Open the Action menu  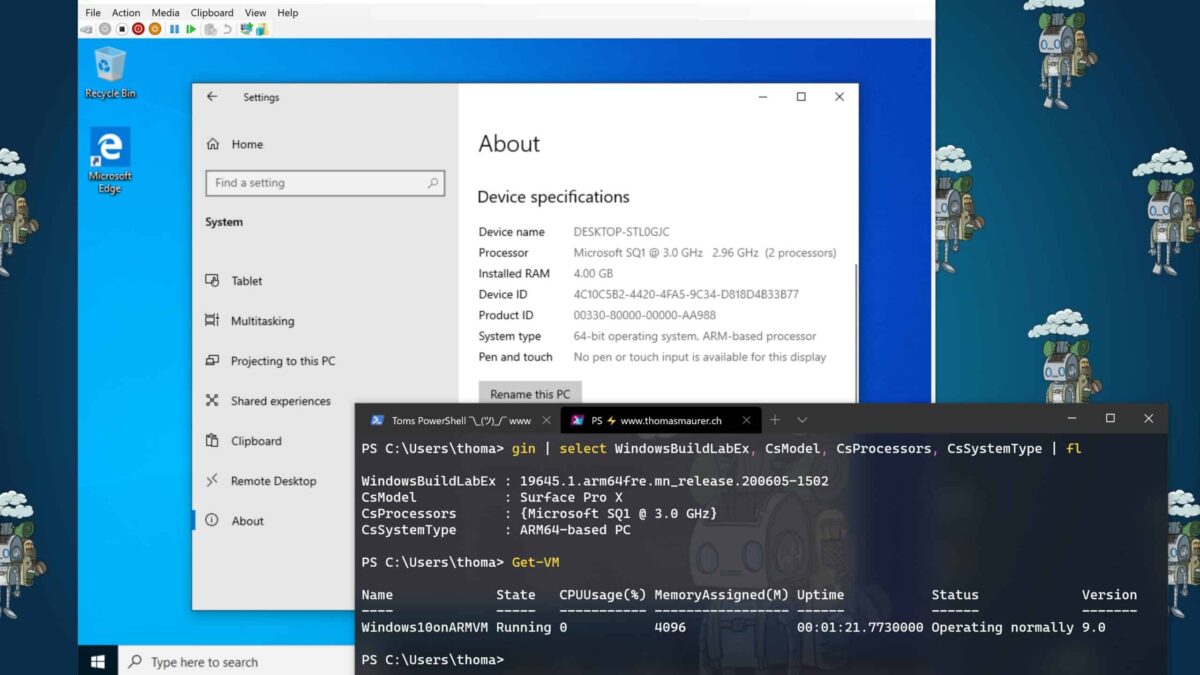click(126, 13)
